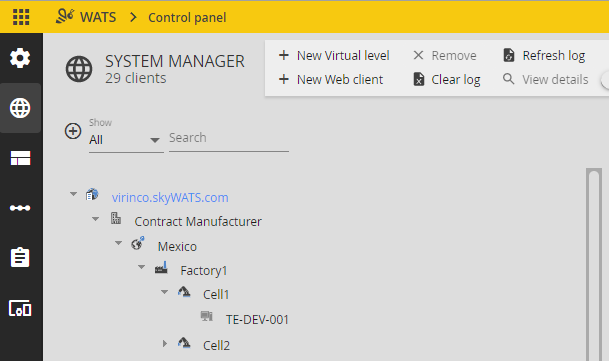Viewport: 609px width, 361px height.
Task: Collapse the Factory1 tree node
Action: click(x=141, y=267)
